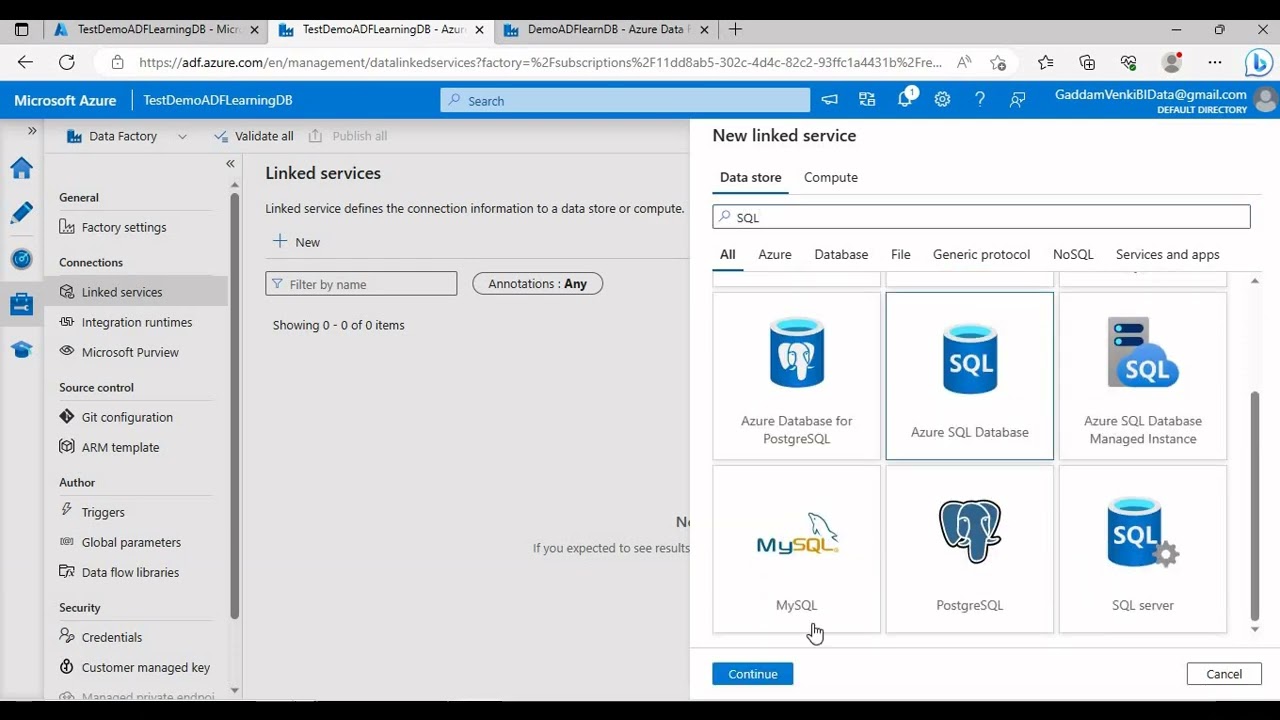Choose Azure SQL Database Managed Instance tile
Viewport: 1280px width, 720px height.
pos(1143,376)
